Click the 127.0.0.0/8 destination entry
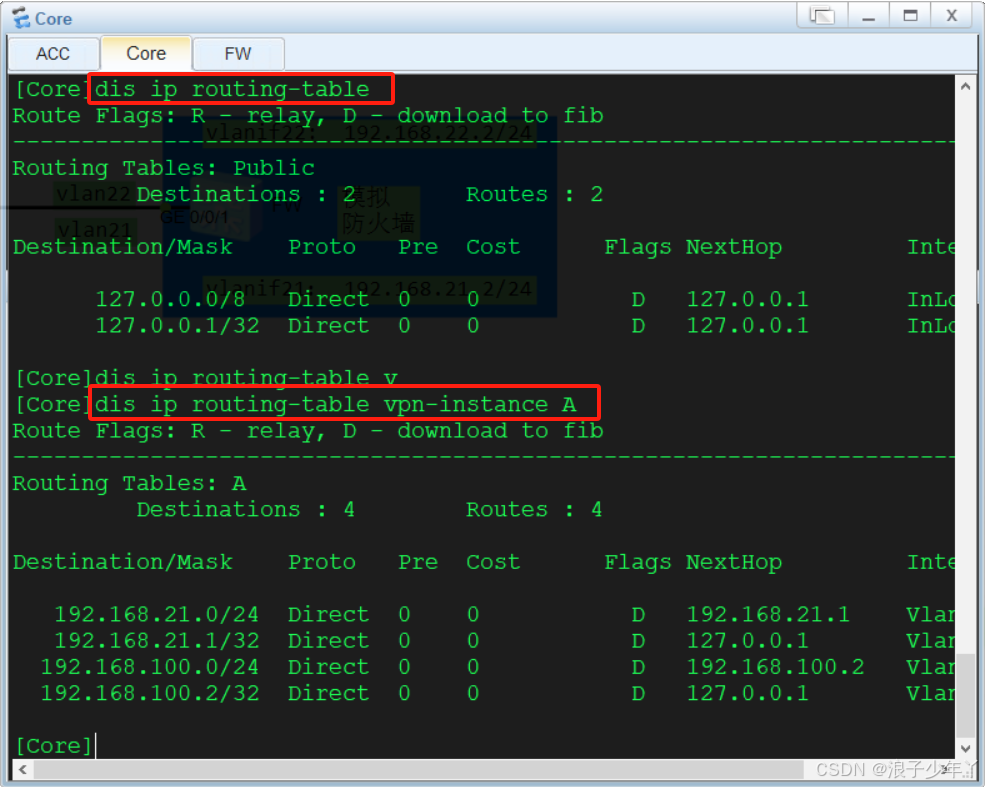The image size is (985, 787). tap(170, 300)
